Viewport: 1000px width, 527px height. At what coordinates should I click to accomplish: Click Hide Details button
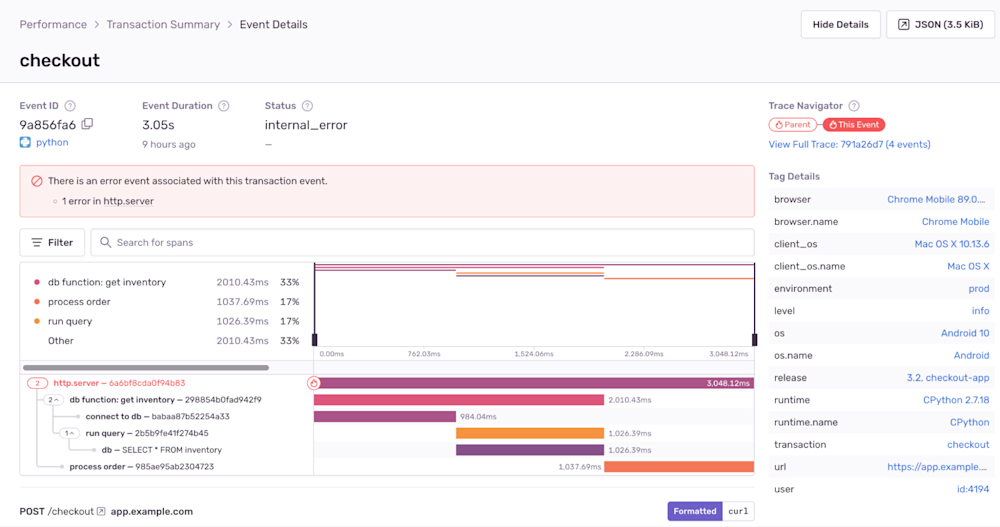click(841, 24)
